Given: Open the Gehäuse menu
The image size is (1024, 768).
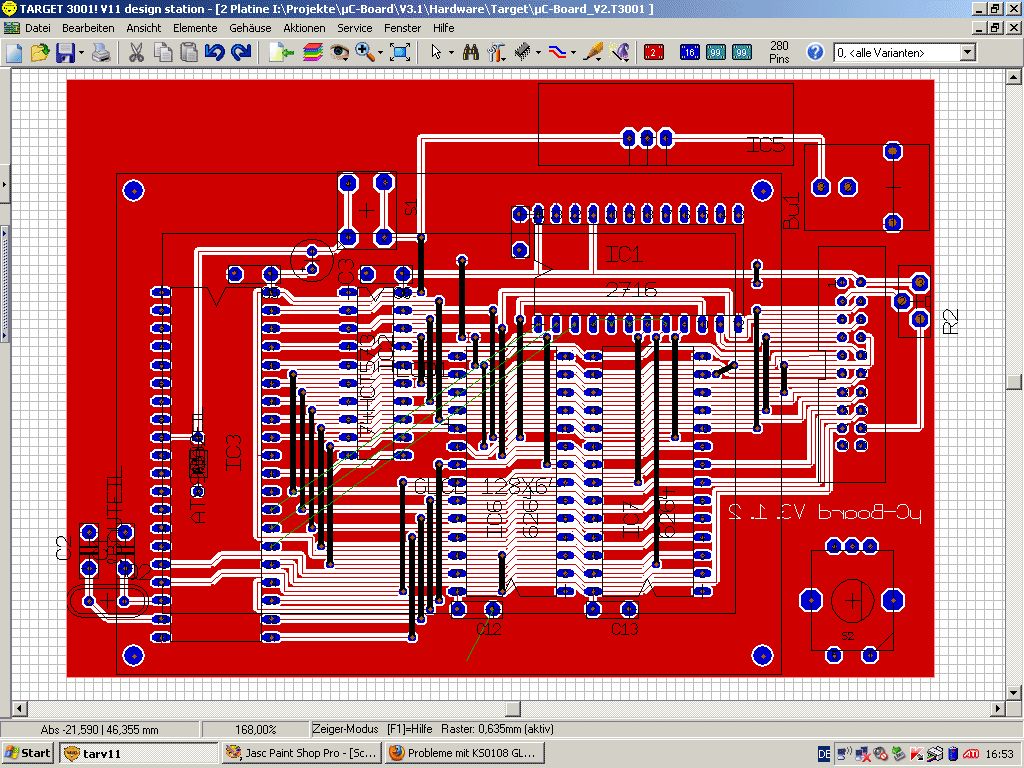Looking at the screenshot, I should (250, 28).
